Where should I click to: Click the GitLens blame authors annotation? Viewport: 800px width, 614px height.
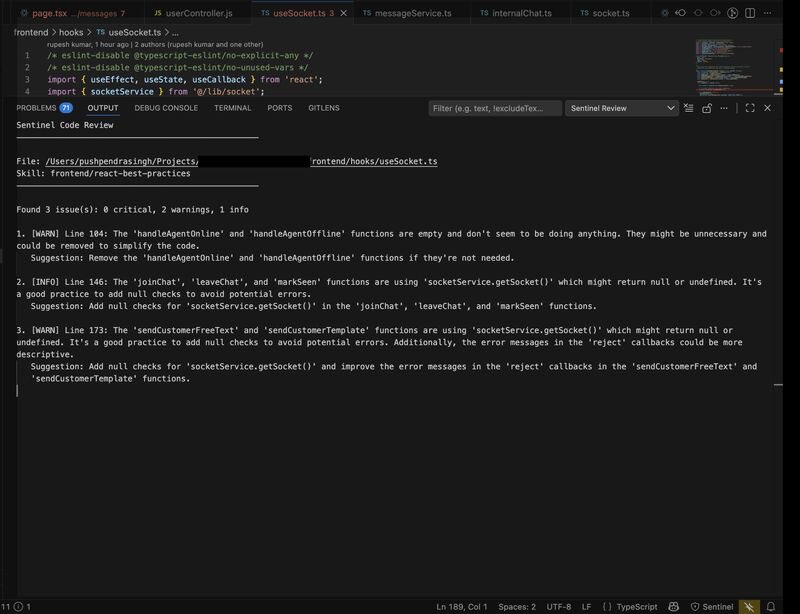point(155,44)
